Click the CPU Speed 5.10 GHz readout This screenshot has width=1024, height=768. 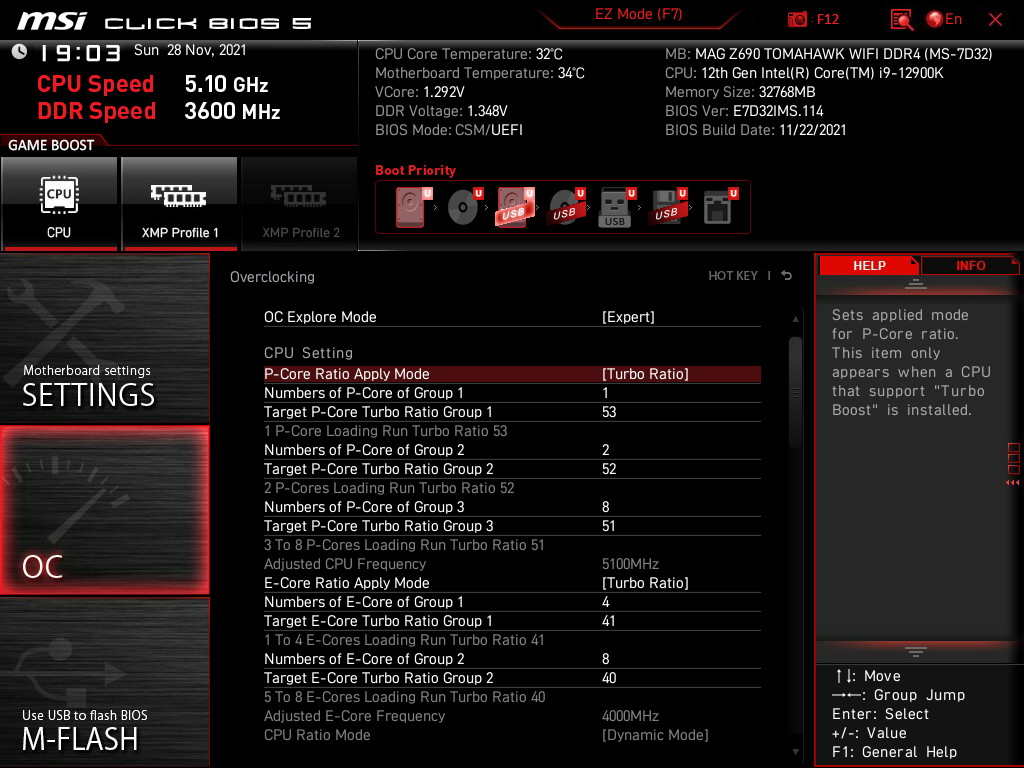click(153, 84)
